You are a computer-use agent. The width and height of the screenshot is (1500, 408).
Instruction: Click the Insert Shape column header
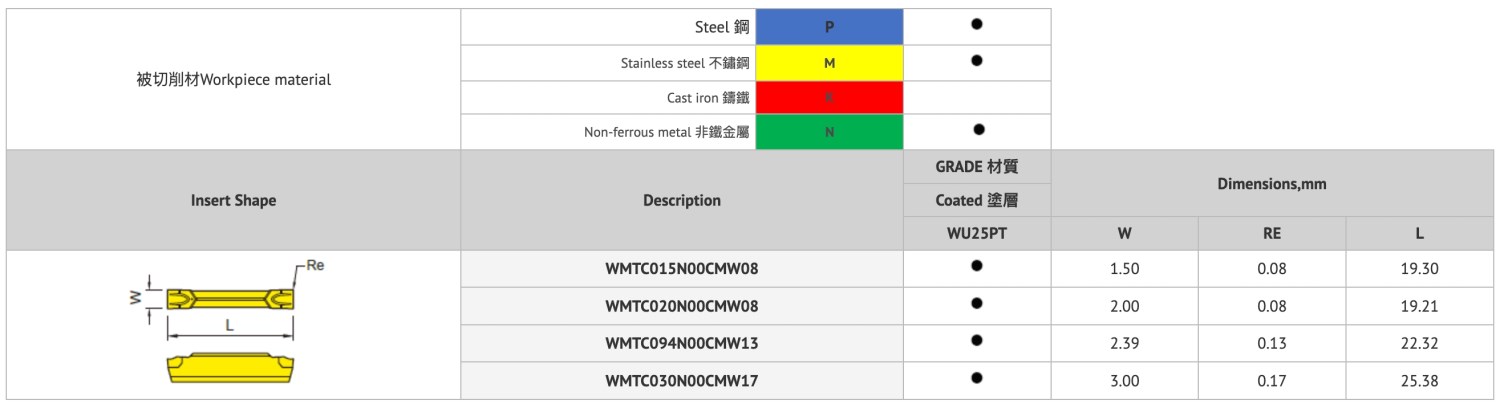coord(233,200)
